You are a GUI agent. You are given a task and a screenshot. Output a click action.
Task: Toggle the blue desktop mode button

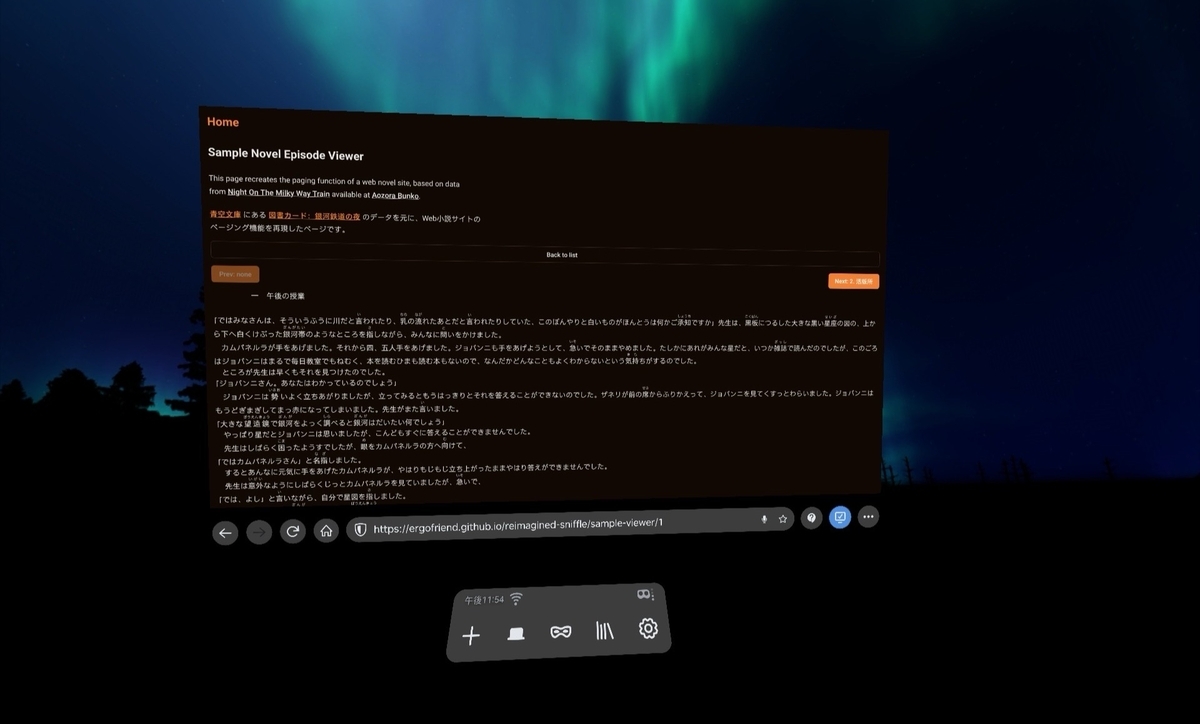[840, 517]
